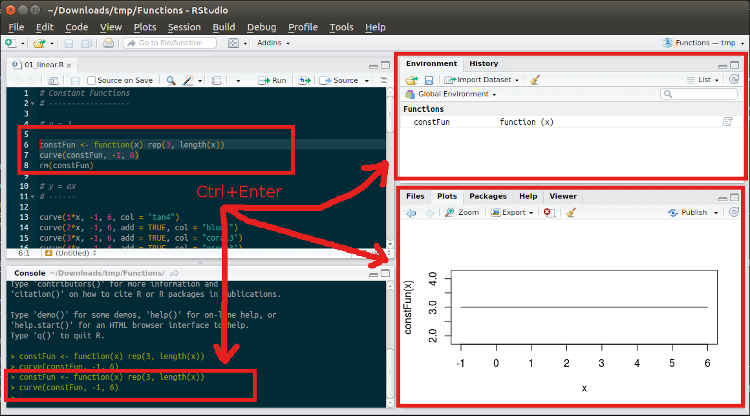Open the Plots menu

tap(145, 27)
